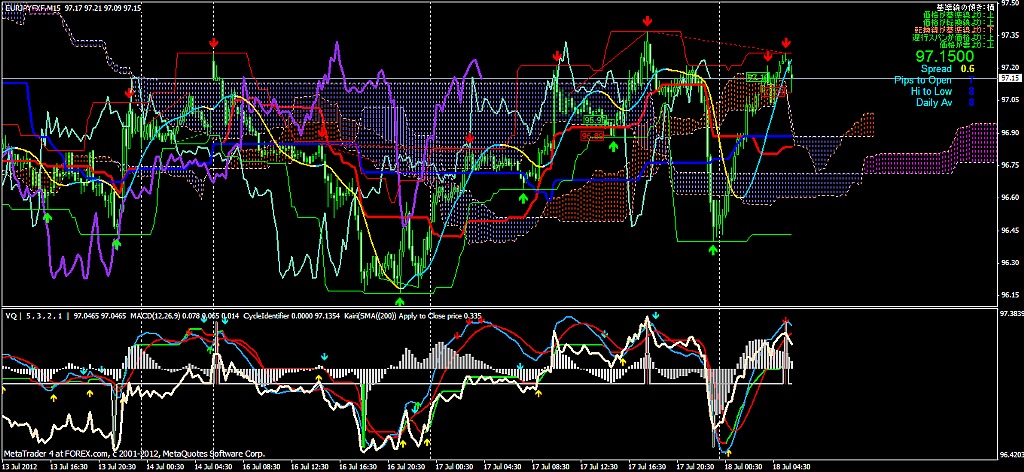1024x472 pixels.
Task: Click the Pips to Open label
Action: (923, 80)
